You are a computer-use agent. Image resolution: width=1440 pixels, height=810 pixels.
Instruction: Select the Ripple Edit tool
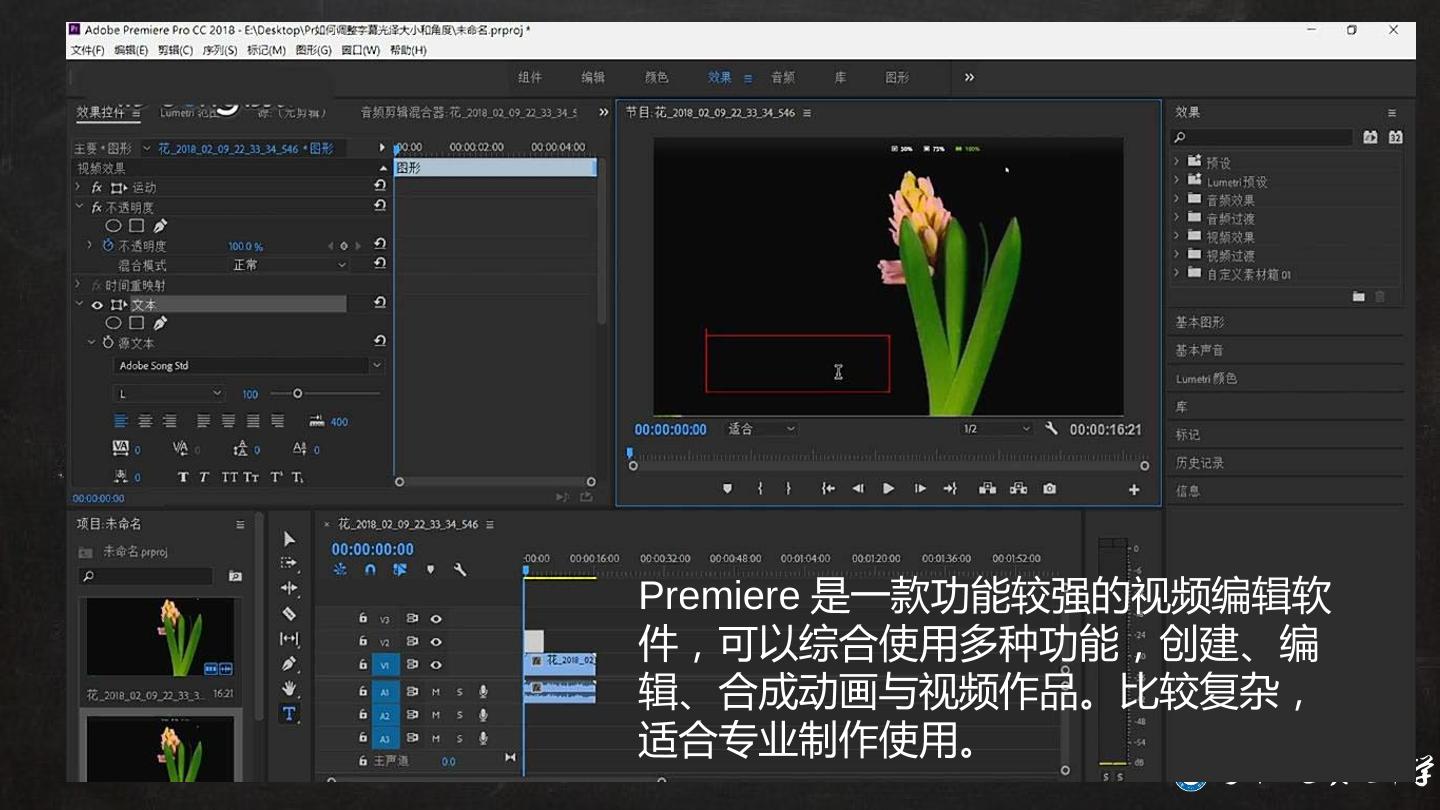coord(289,589)
